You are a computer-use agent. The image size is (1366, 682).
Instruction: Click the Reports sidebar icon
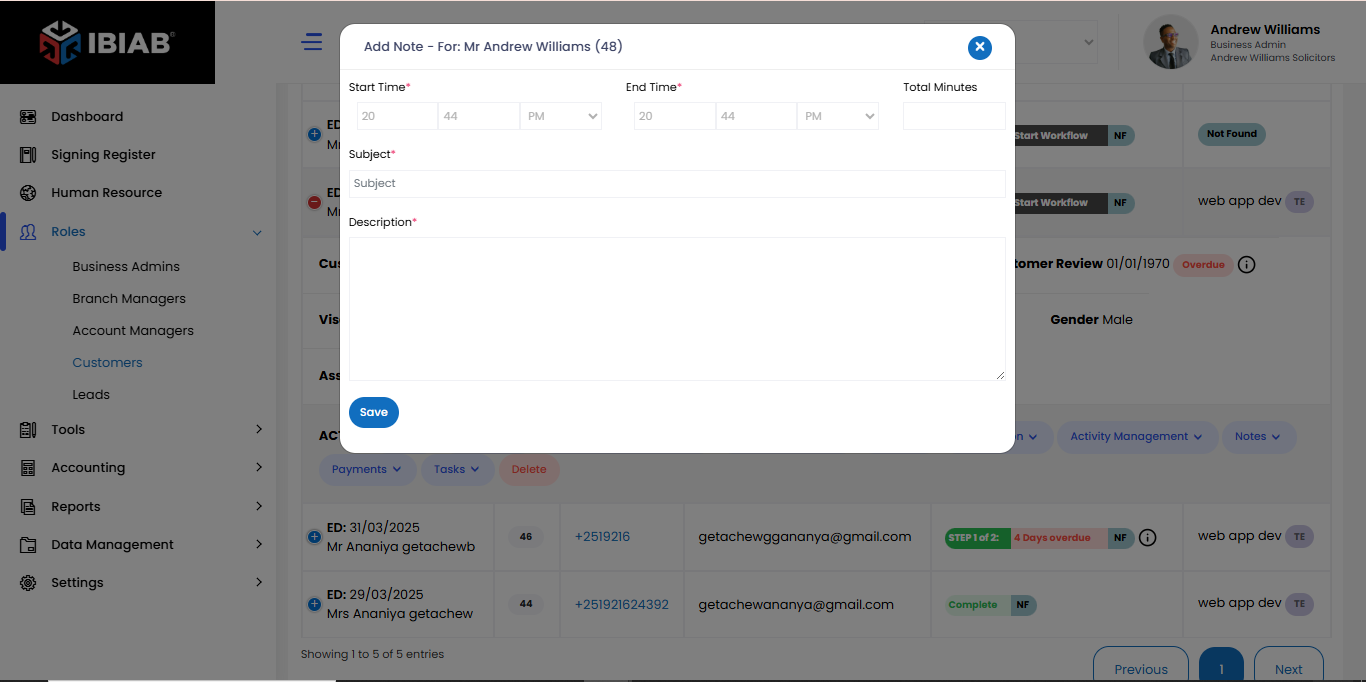click(x=28, y=507)
